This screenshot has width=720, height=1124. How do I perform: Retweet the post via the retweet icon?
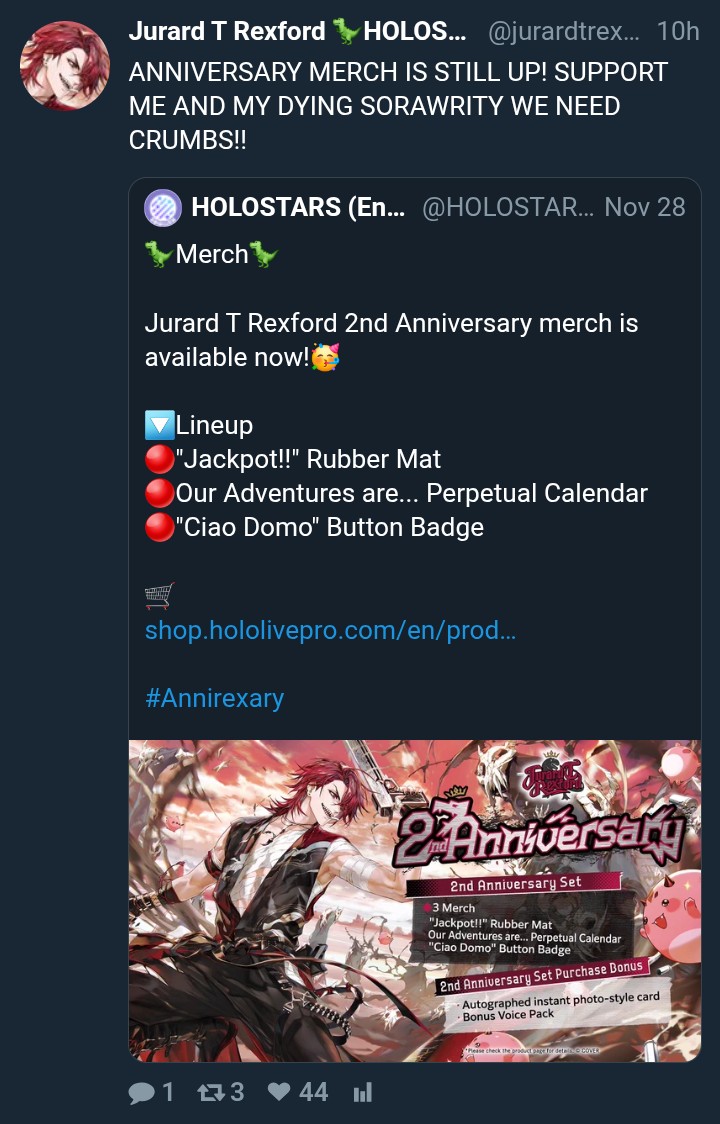click(x=210, y=1092)
